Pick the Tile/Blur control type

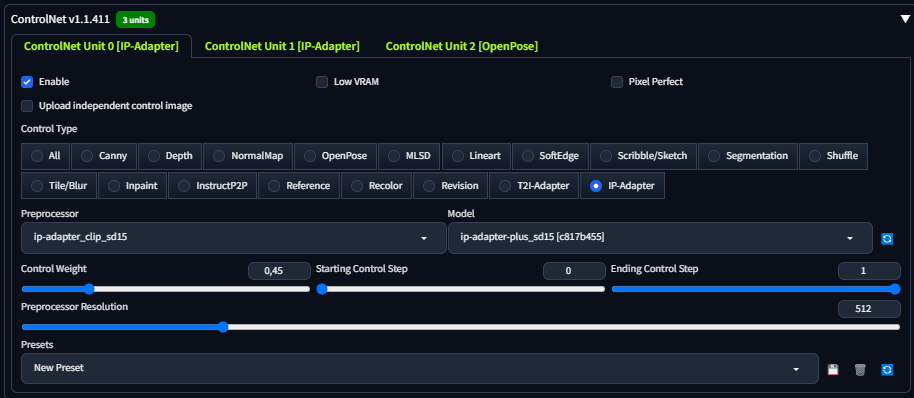58,186
